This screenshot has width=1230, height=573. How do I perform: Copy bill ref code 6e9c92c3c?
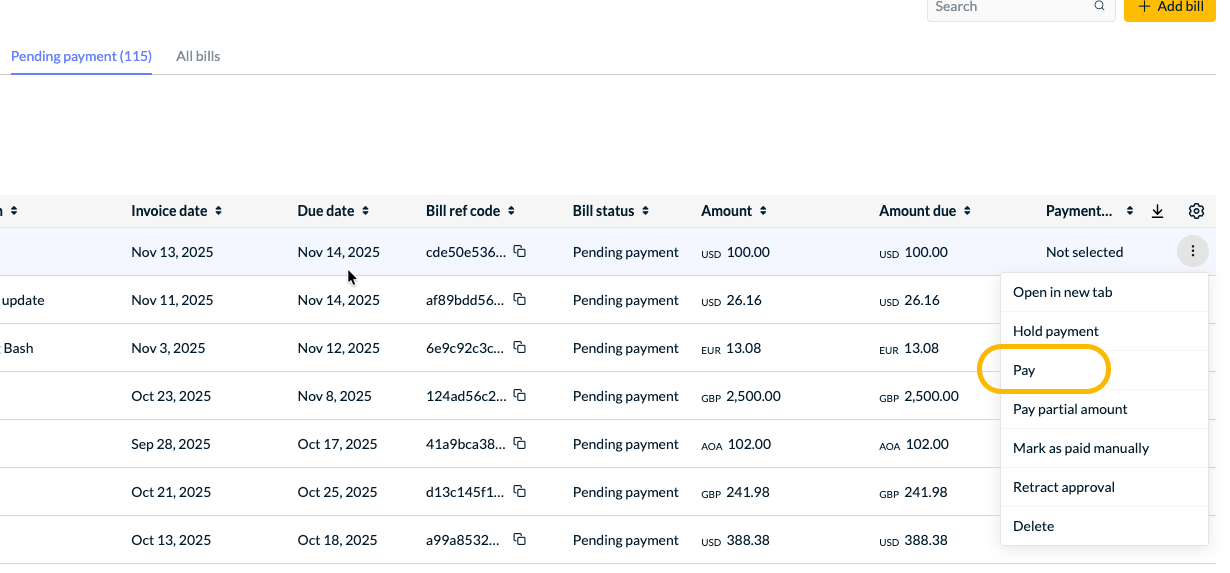[520, 348]
